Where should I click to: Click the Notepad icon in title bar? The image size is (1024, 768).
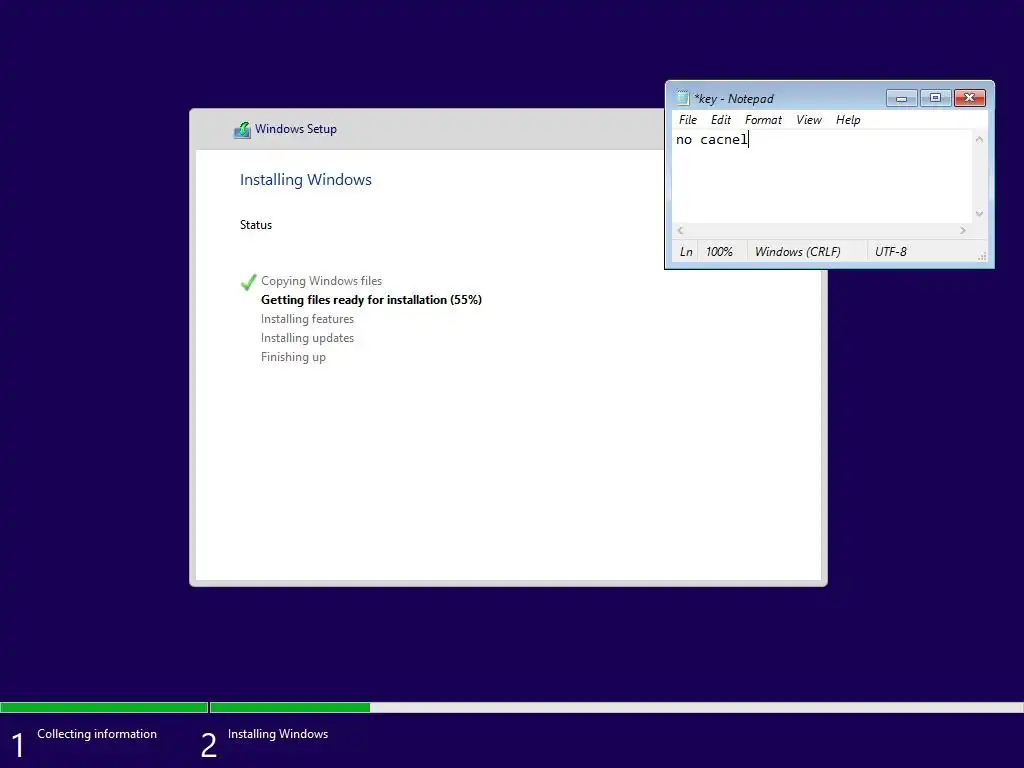(682, 98)
